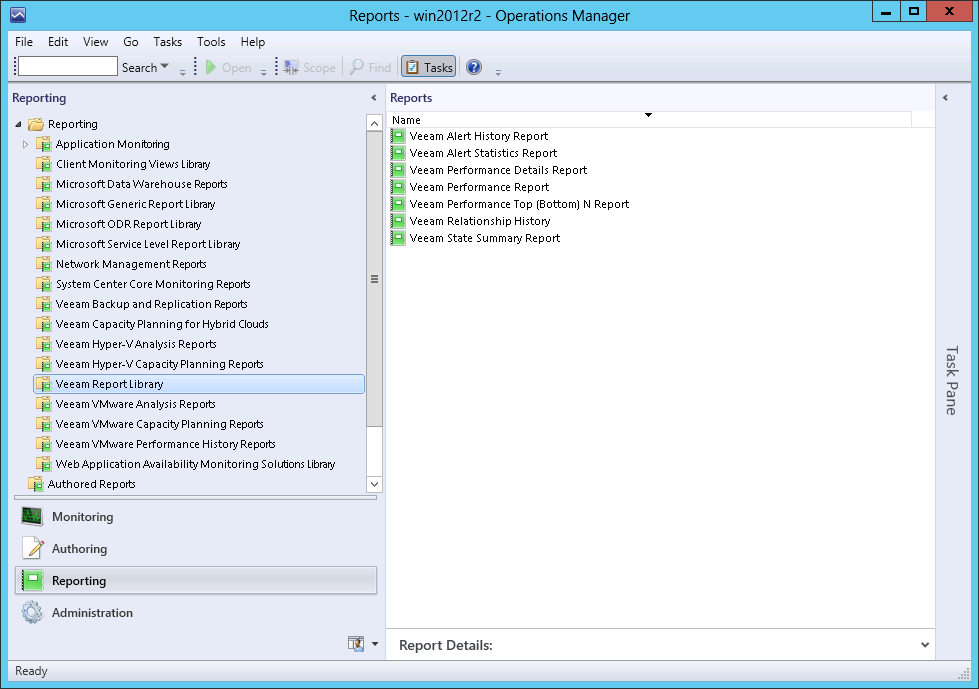The image size is (979, 689).
Task: Select Veeam VMware Performance History Reports folder
Action: pos(165,444)
